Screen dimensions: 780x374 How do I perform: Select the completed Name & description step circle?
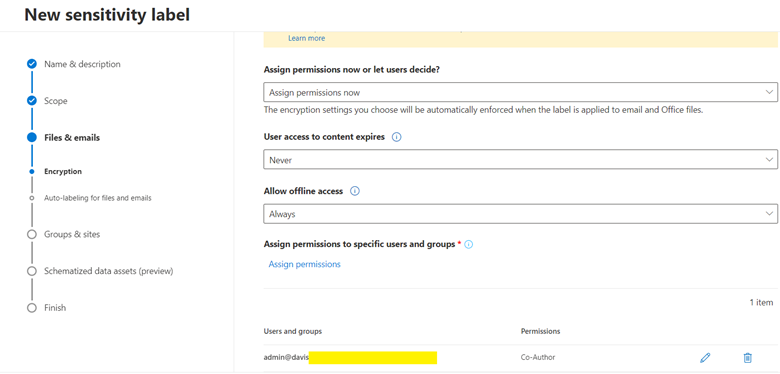(x=32, y=64)
